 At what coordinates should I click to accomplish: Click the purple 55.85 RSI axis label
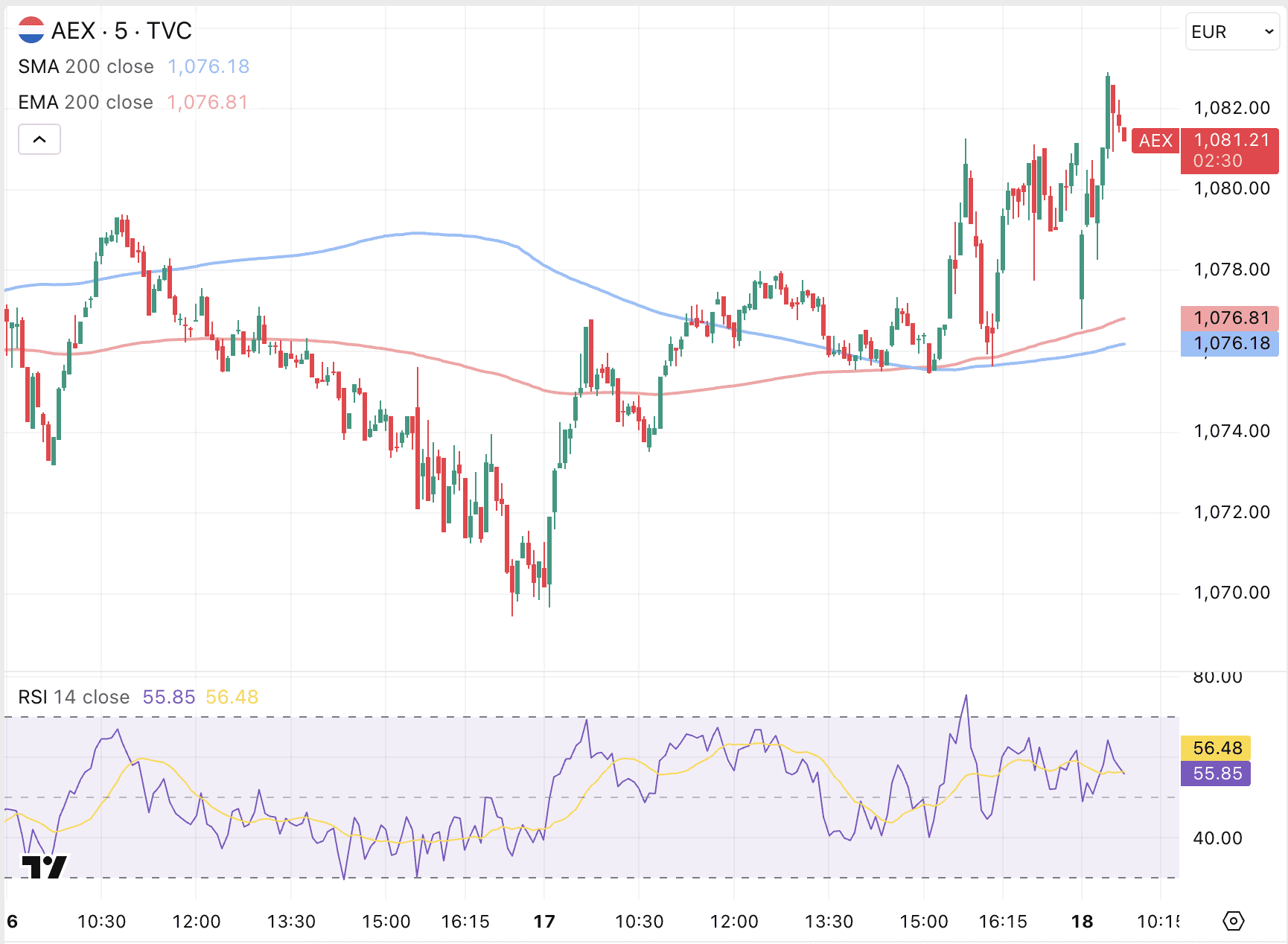click(x=1216, y=774)
